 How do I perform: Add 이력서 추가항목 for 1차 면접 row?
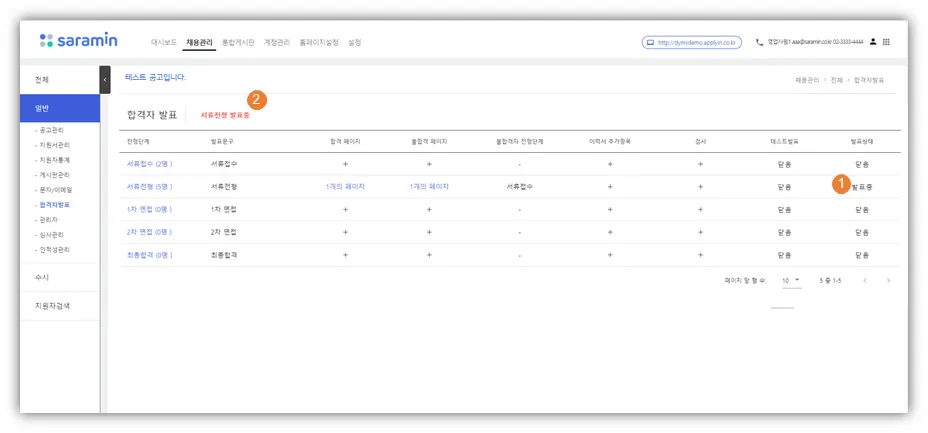click(x=610, y=209)
